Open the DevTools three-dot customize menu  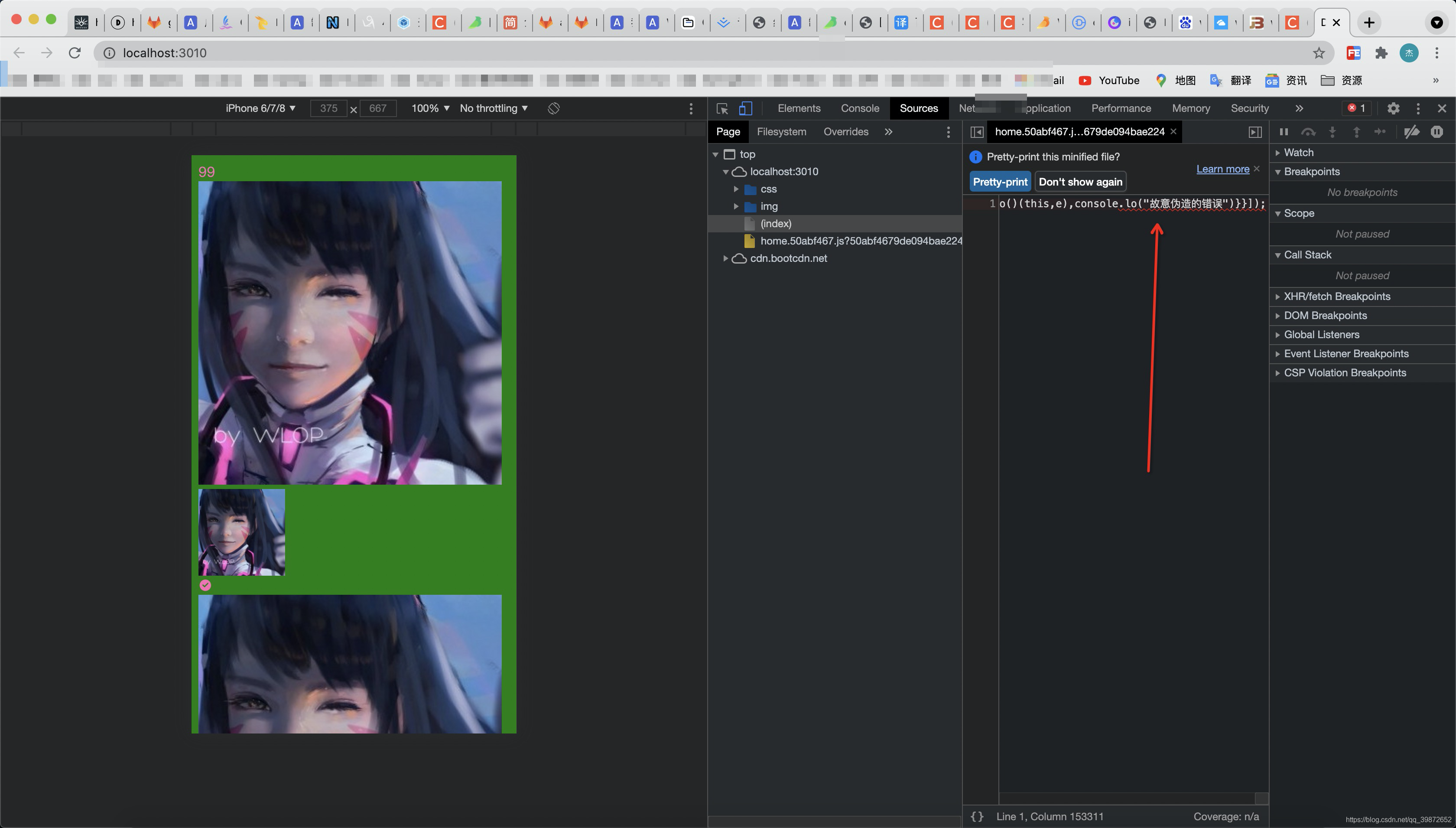[1418, 108]
